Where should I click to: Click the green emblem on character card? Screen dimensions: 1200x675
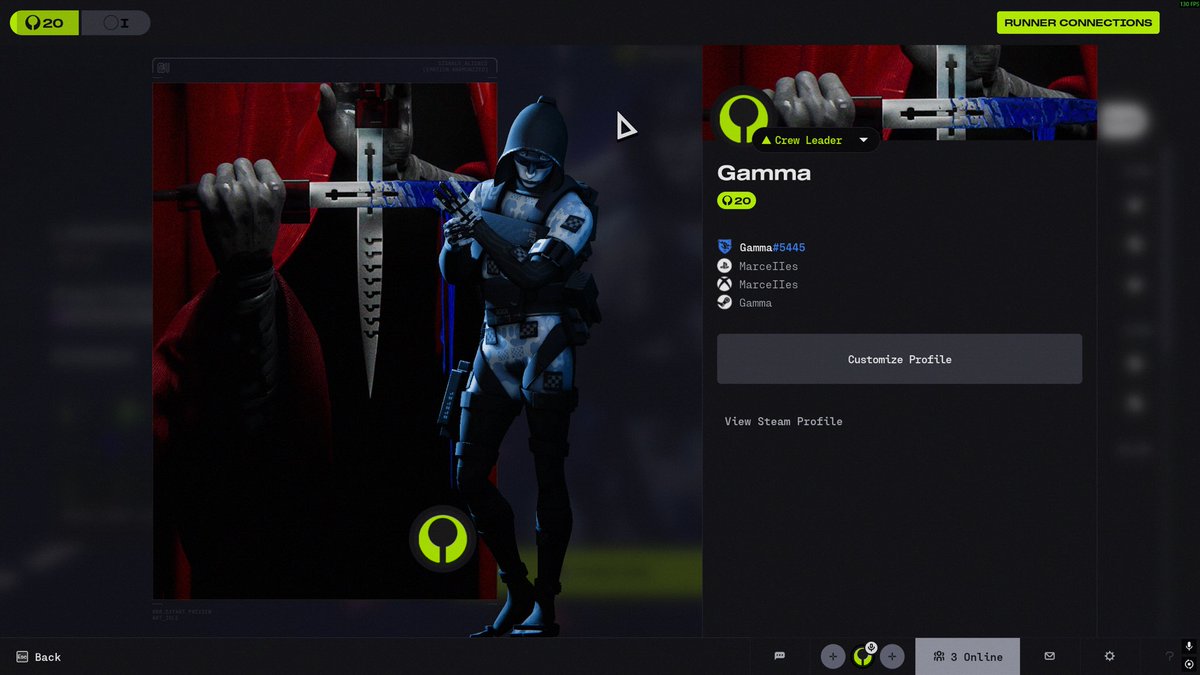[443, 539]
